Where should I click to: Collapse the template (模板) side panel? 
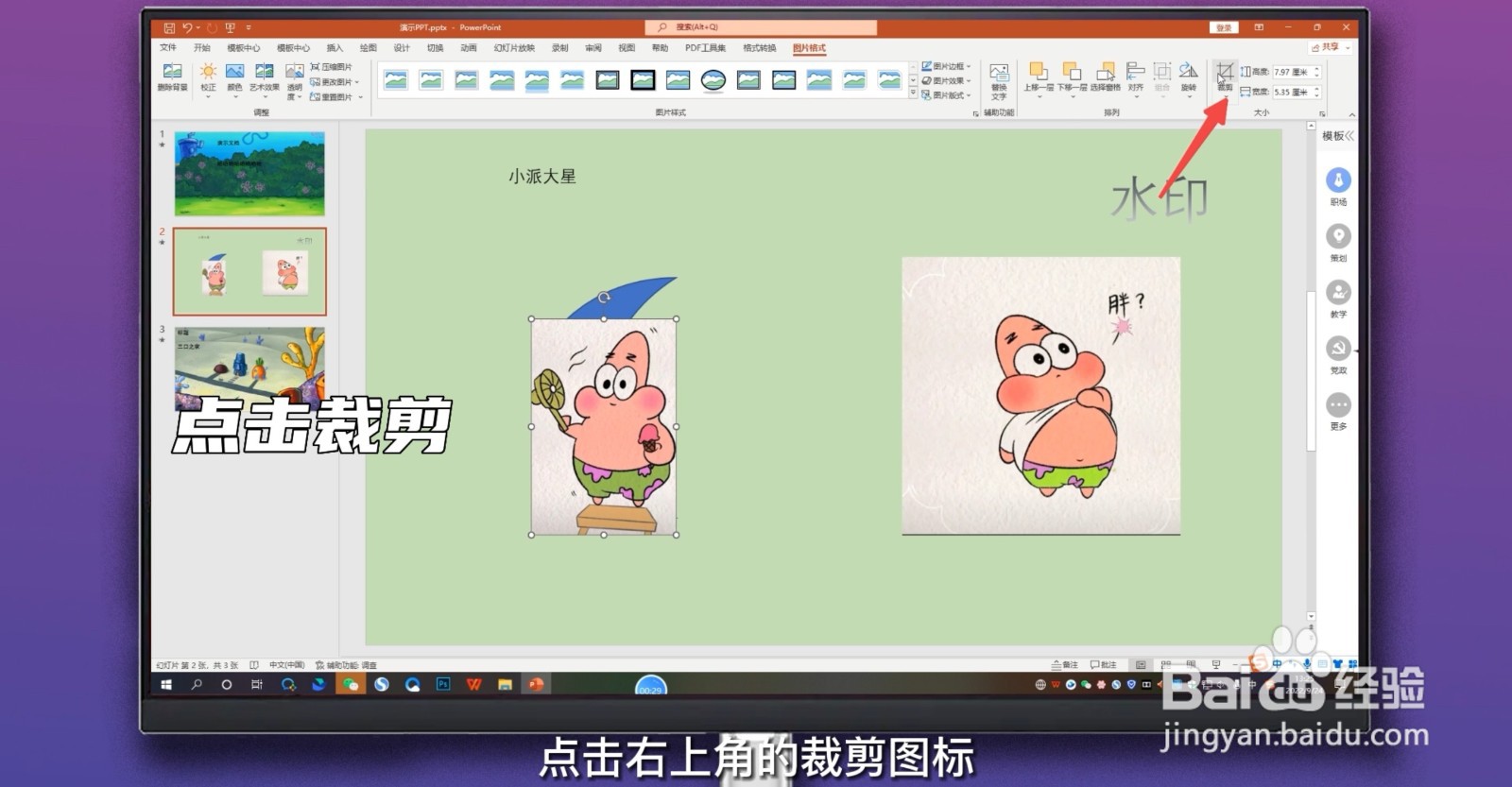click(x=1349, y=136)
